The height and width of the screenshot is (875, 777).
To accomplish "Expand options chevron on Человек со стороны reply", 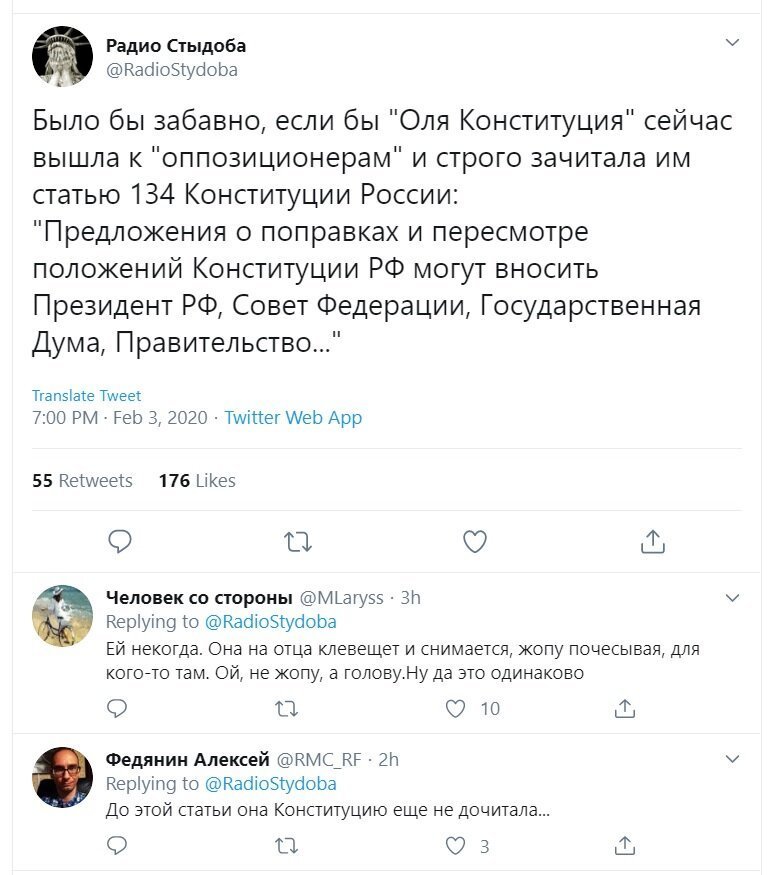I will (732, 598).
